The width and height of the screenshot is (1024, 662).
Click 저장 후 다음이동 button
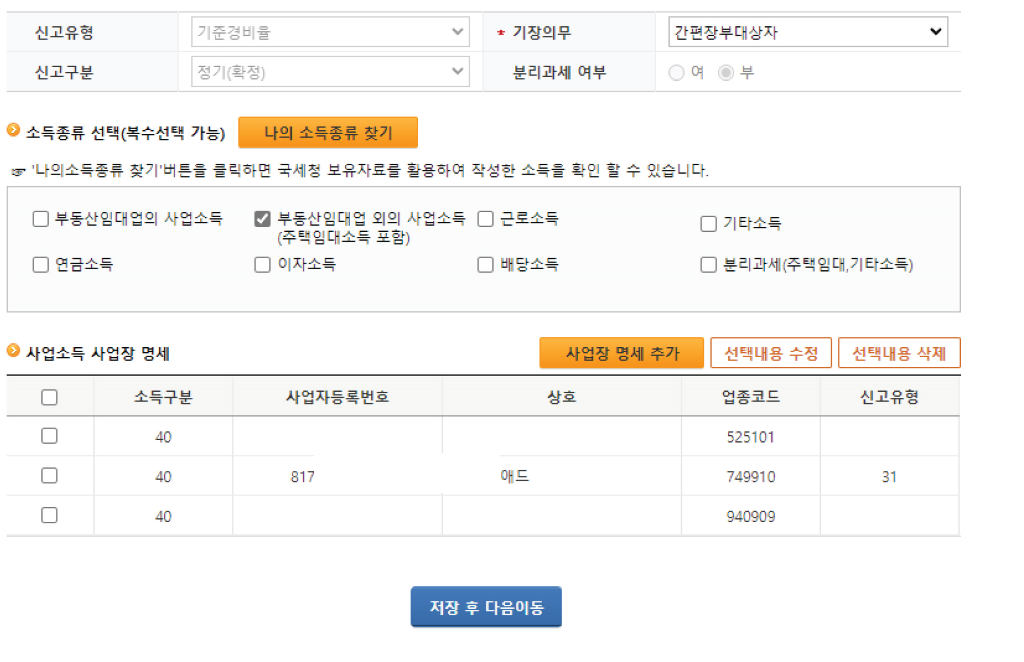pyautogui.click(x=486, y=607)
